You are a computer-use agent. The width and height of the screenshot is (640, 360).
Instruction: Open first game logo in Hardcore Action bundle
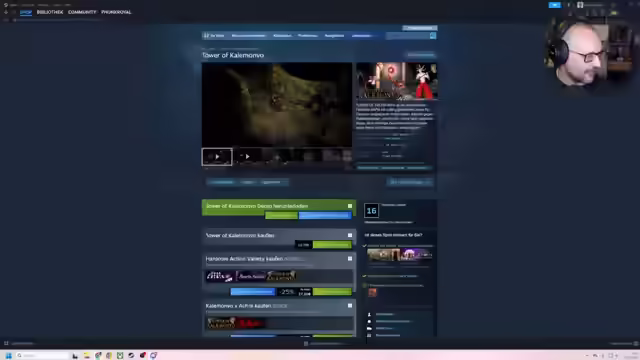point(219,276)
